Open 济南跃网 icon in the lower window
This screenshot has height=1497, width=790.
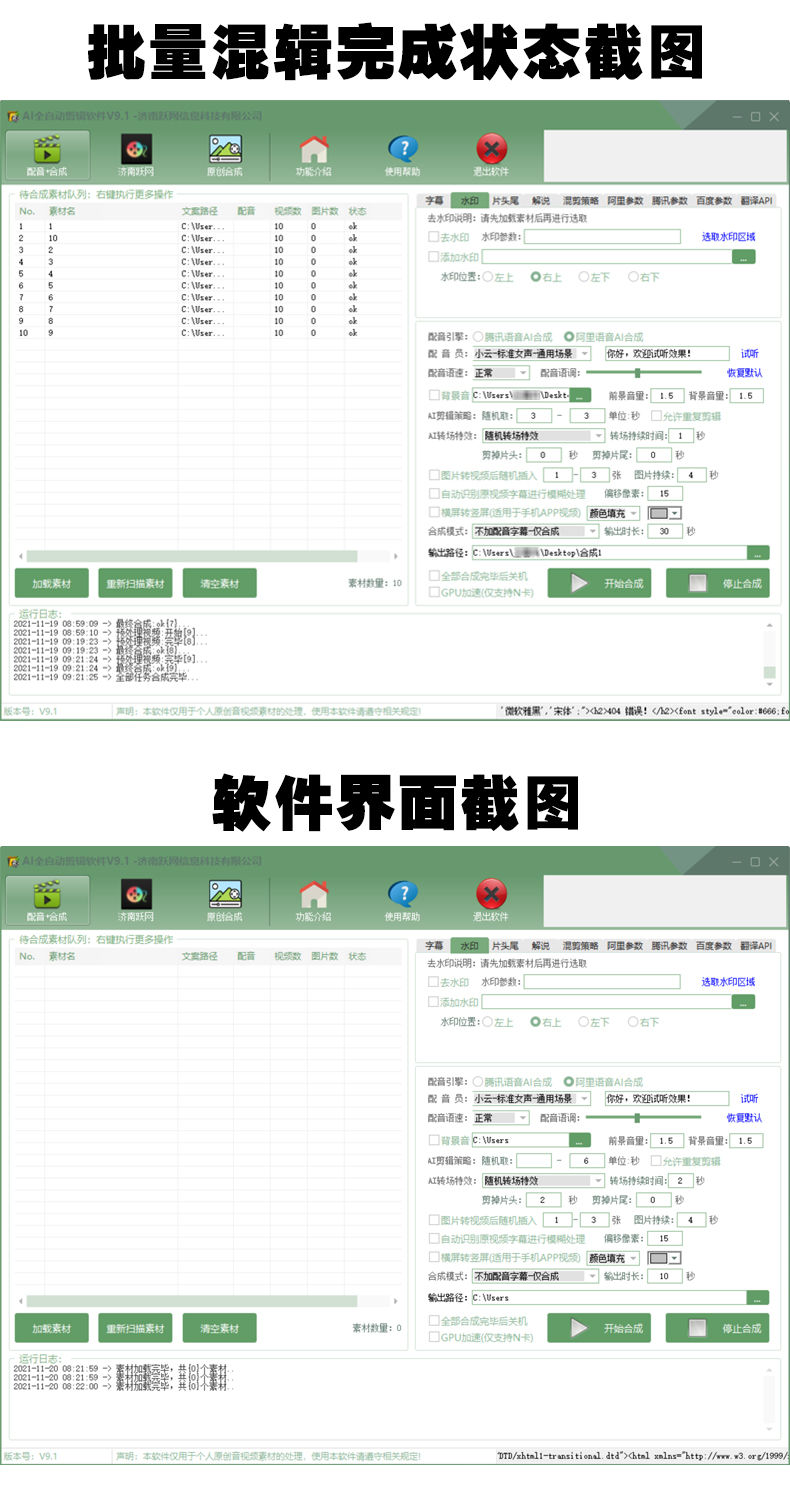pyautogui.click(x=136, y=897)
